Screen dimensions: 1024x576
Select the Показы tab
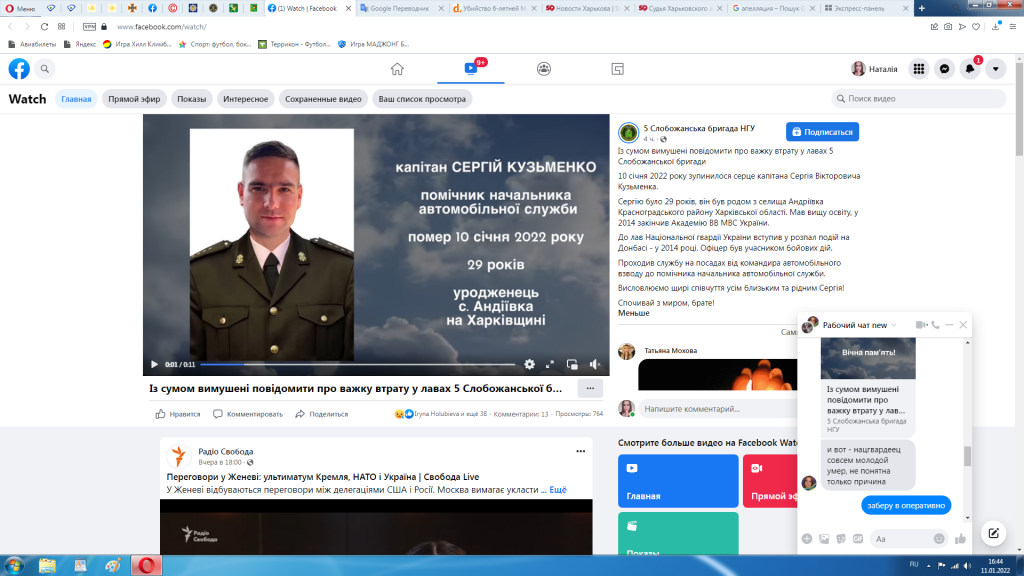point(191,99)
